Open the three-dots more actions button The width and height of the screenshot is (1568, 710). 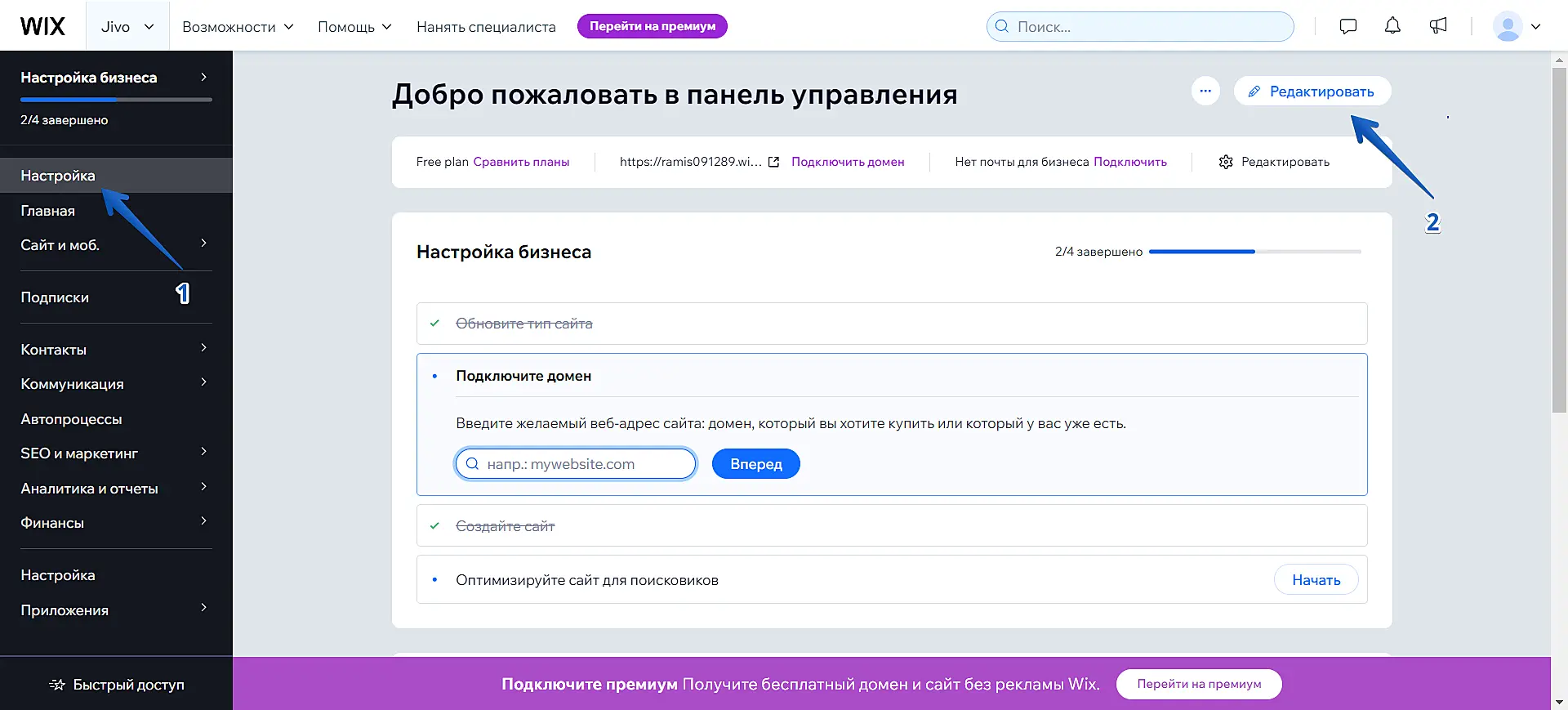(x=1205, y=91)
